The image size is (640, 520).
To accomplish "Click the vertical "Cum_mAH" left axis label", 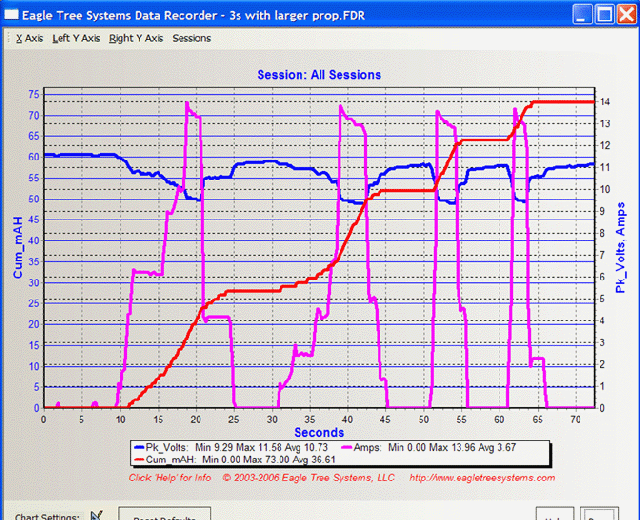I will click(18, 248).
